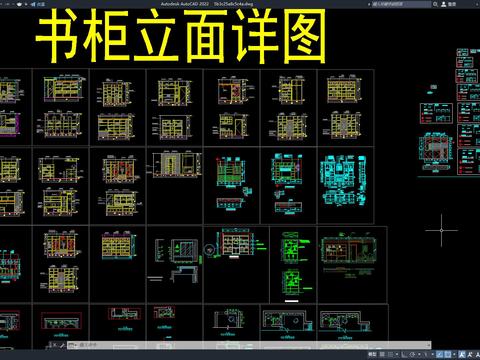Toggle object snap tracking in status bar

[x=440, y=354]
